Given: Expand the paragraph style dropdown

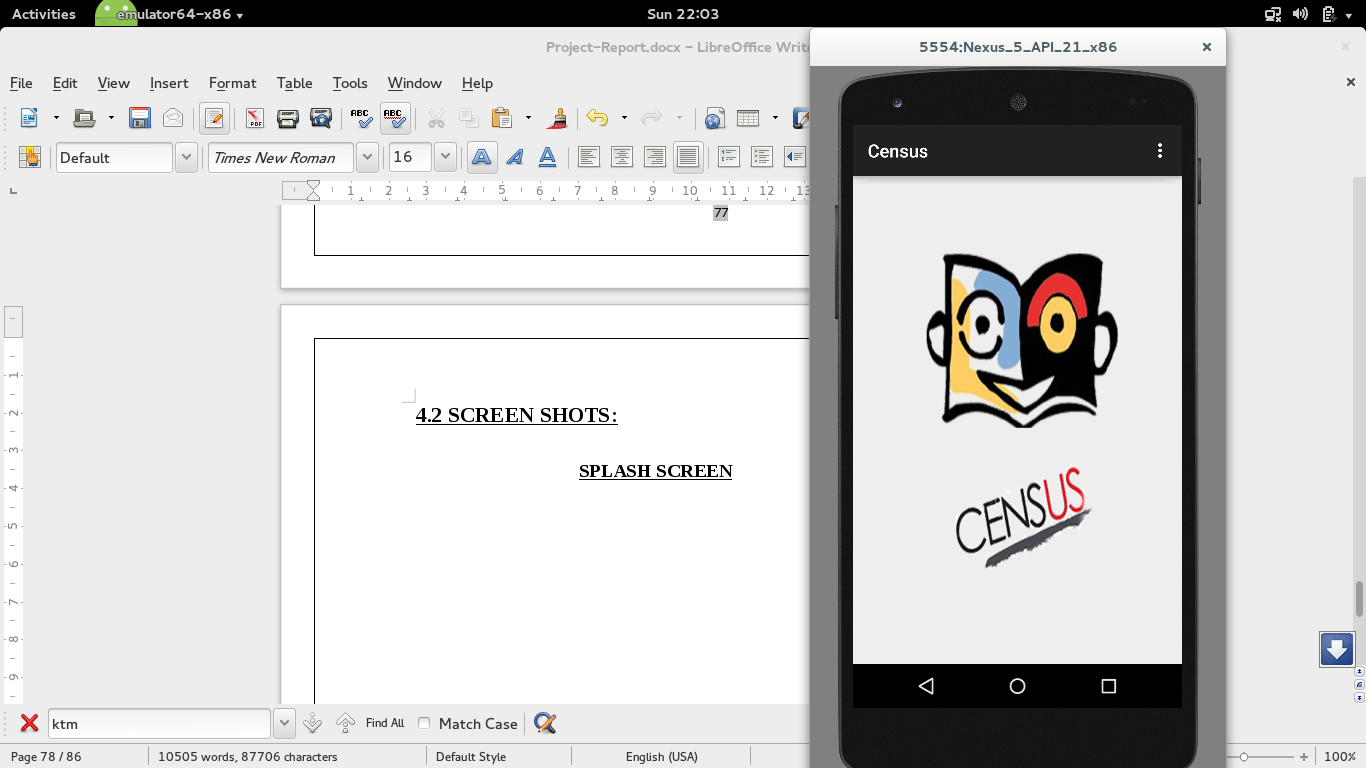Looking at the screenshot, I should pos(186,157).
